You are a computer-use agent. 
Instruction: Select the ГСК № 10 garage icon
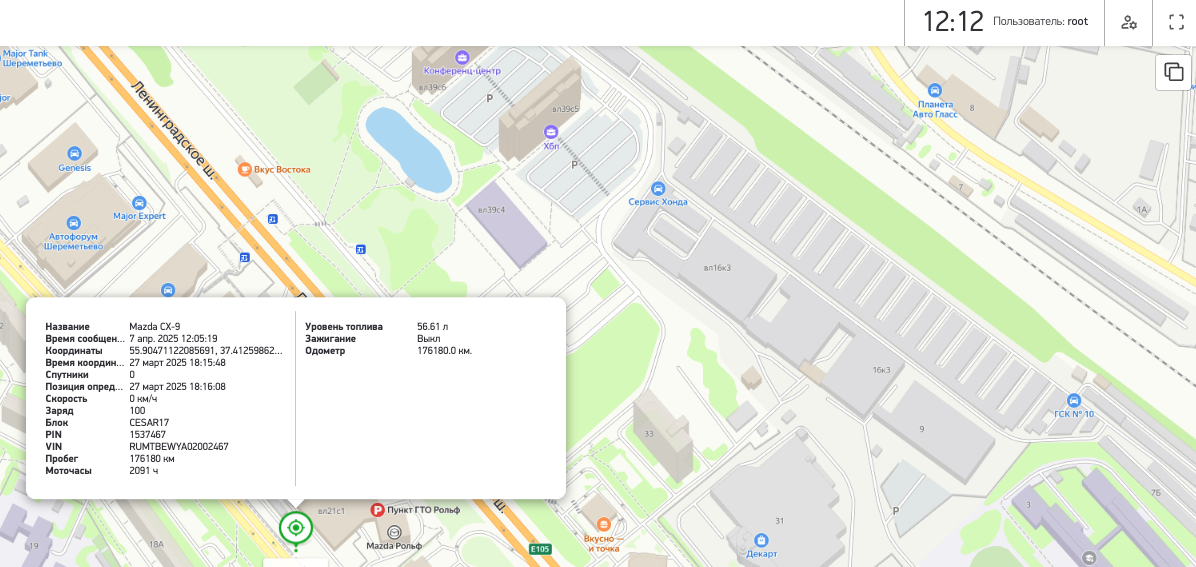(1074, 401)
